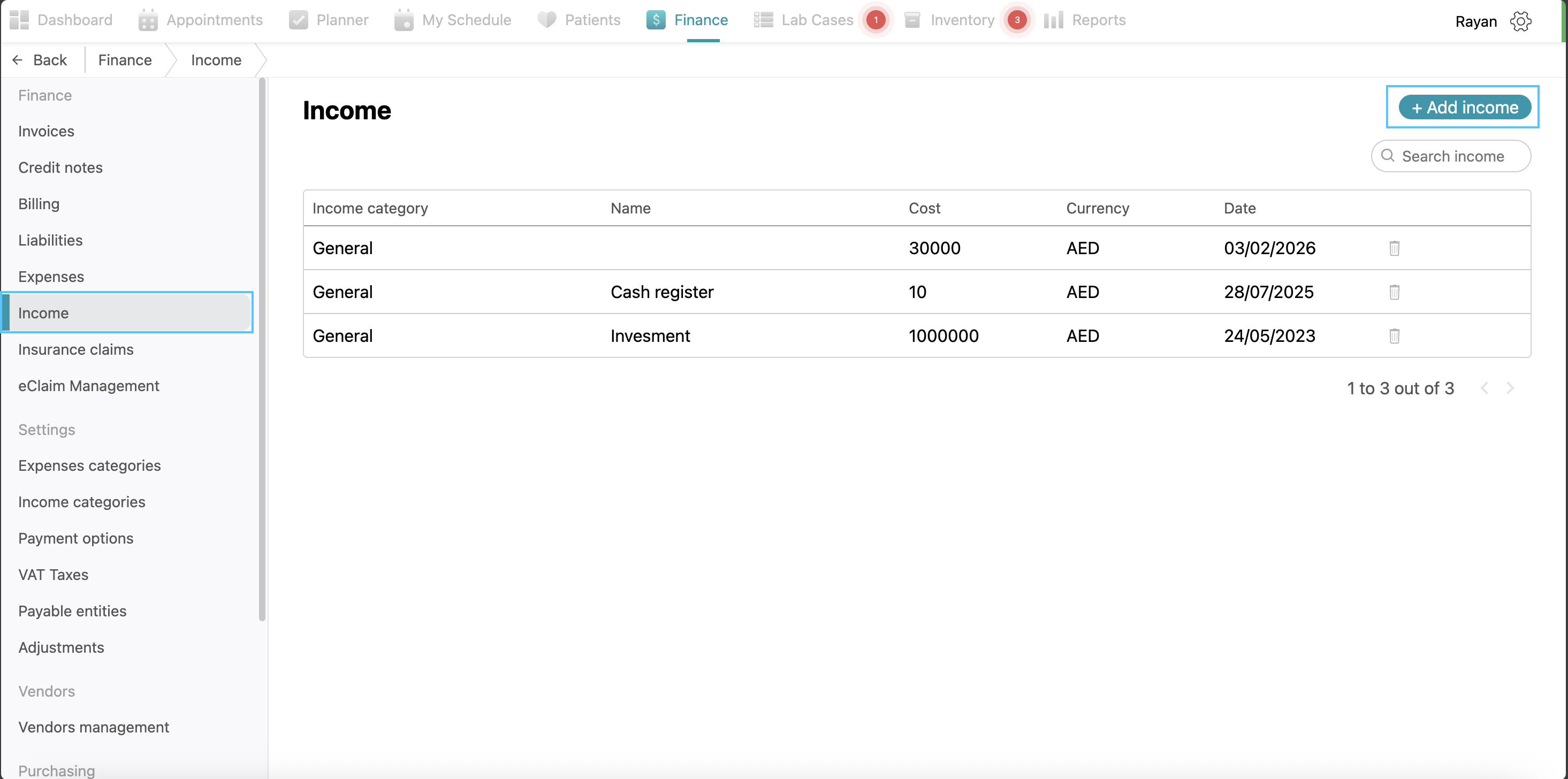Click the Finance breadcrumb link
This screenshot has height=779, width=1568.
pos(125,60)
